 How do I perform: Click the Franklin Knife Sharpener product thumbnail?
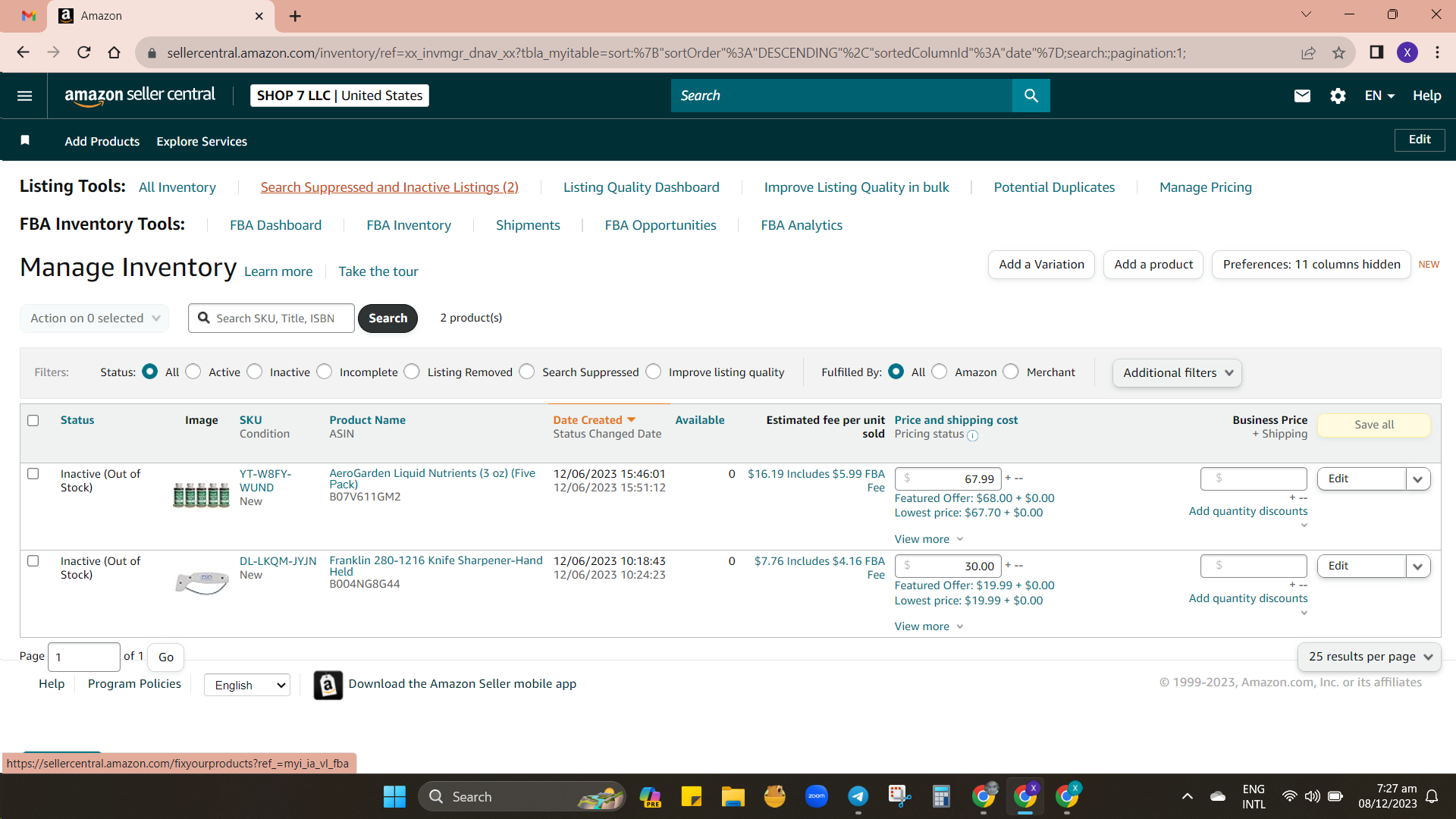[202, 582]
